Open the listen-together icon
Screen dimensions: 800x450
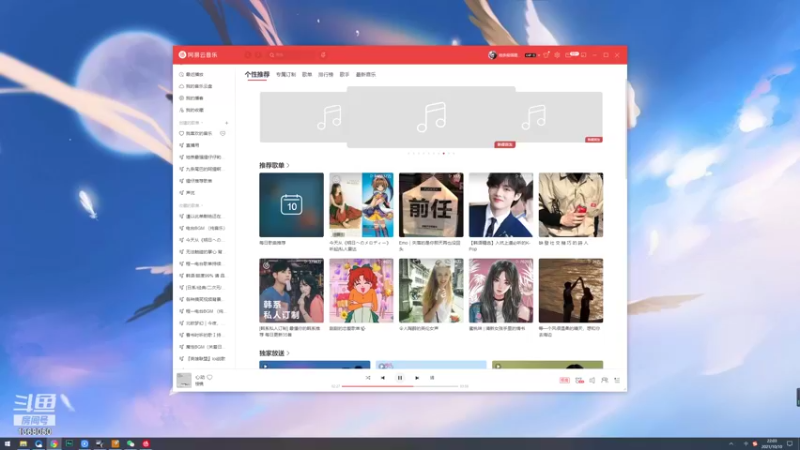(605, 380)
